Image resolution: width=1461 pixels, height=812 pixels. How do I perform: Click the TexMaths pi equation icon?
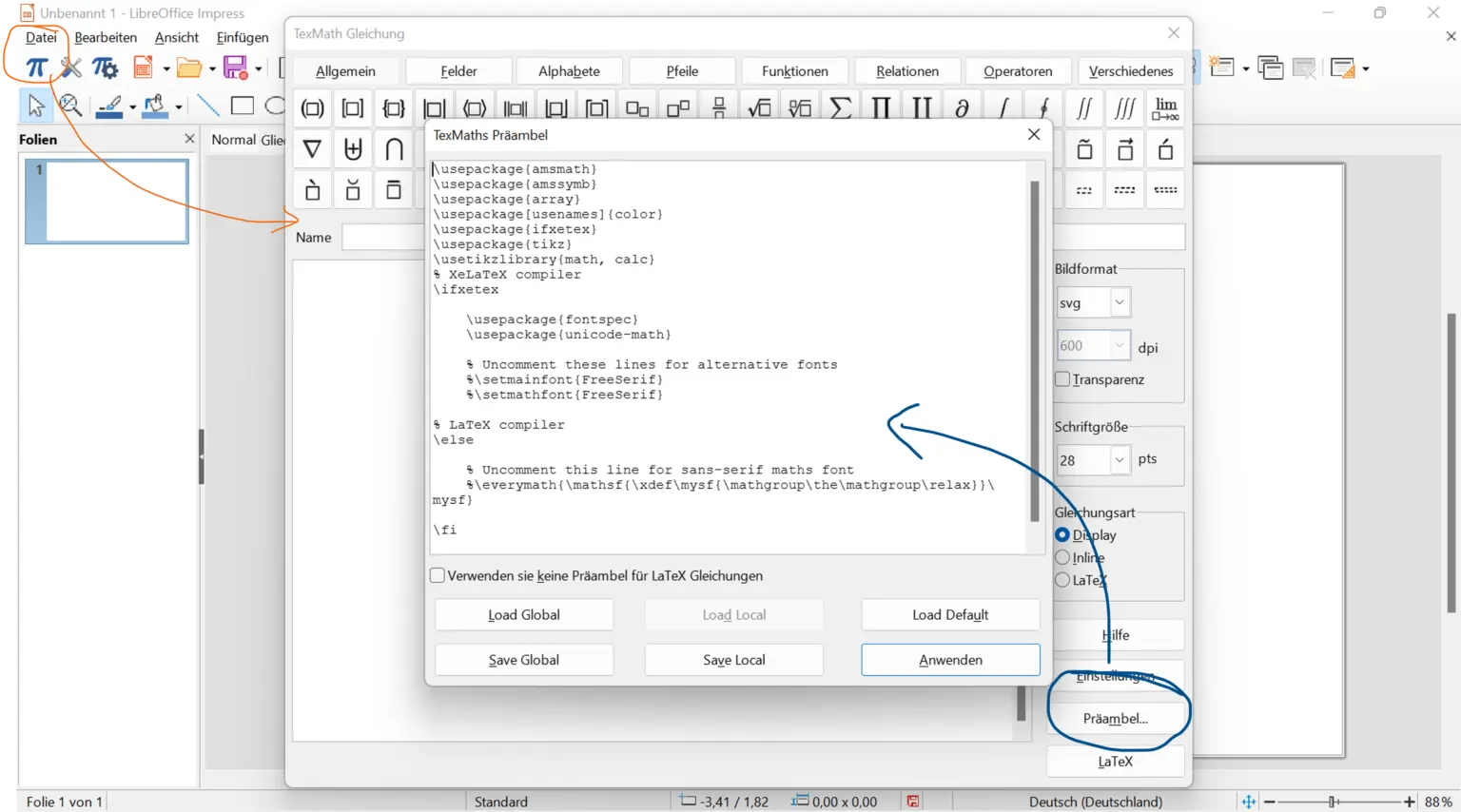[x=36, y=68]
